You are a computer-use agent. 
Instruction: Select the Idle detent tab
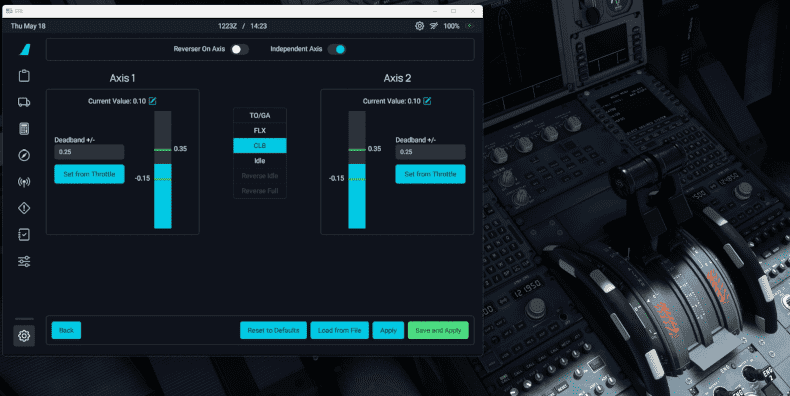tap(260, 161)
